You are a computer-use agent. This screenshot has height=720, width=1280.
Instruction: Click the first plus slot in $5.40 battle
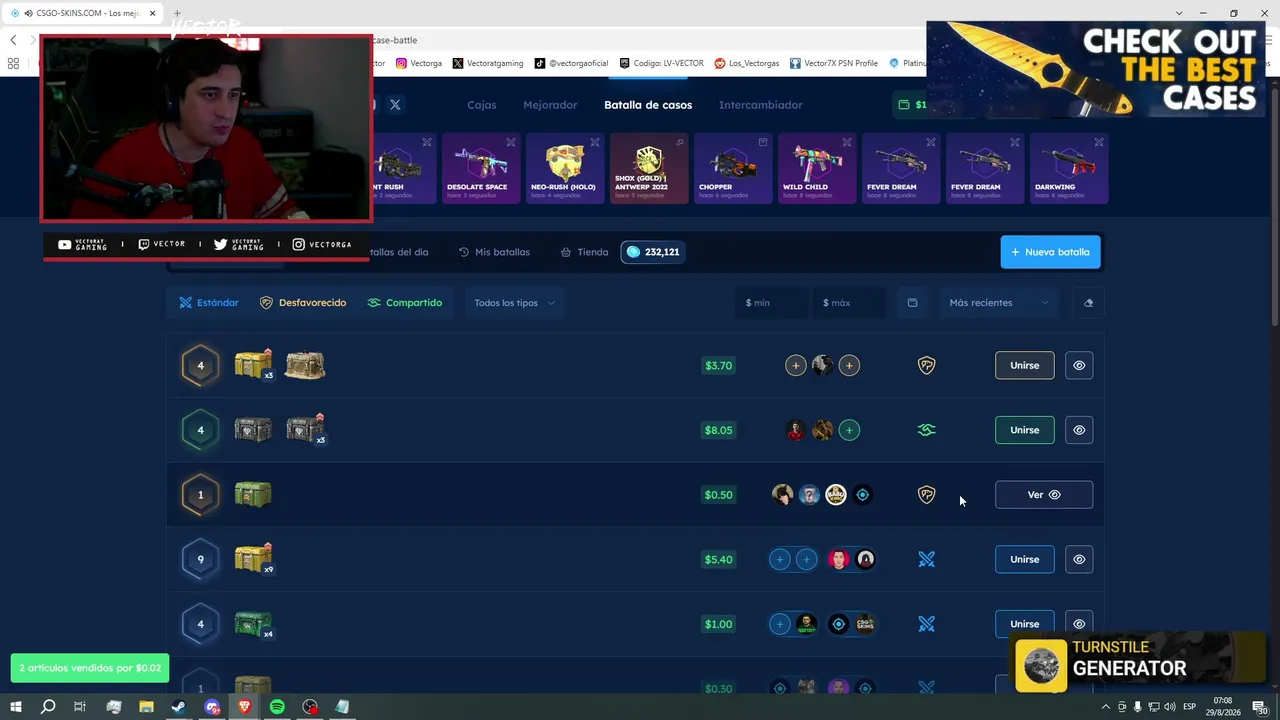tap(780, 559)
